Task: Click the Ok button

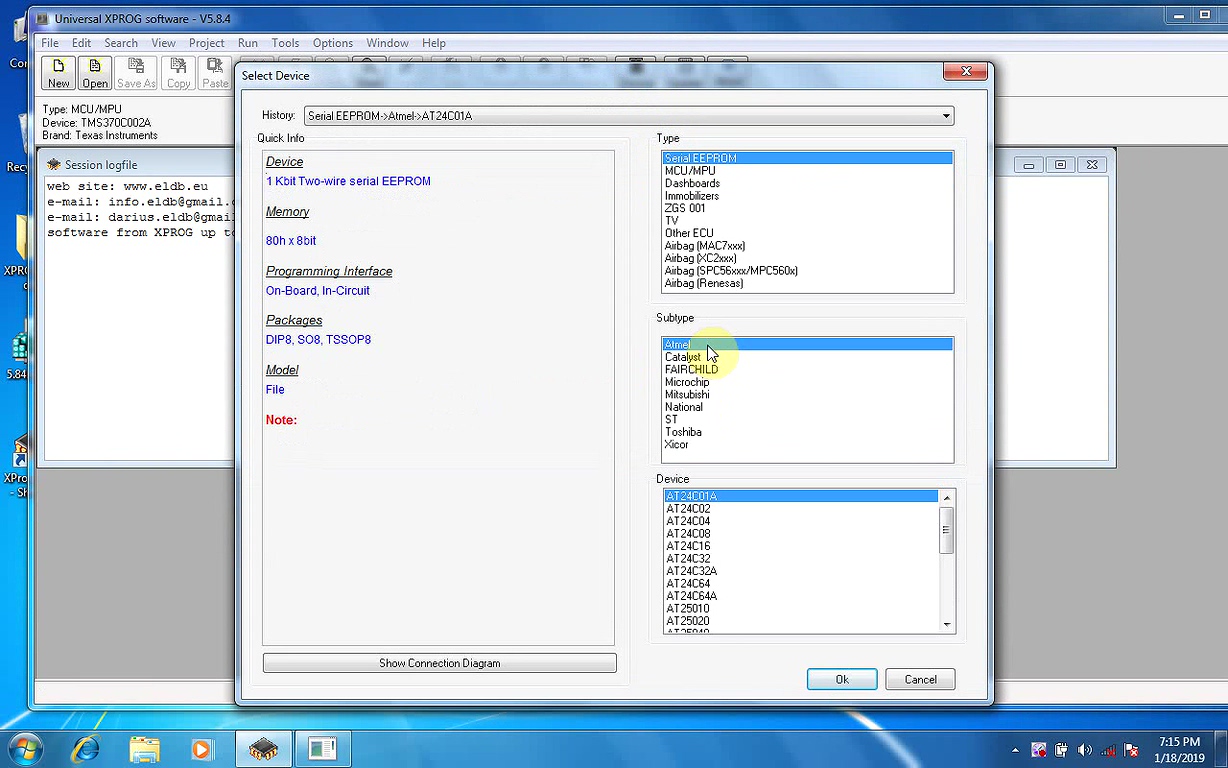Action: 842,679
